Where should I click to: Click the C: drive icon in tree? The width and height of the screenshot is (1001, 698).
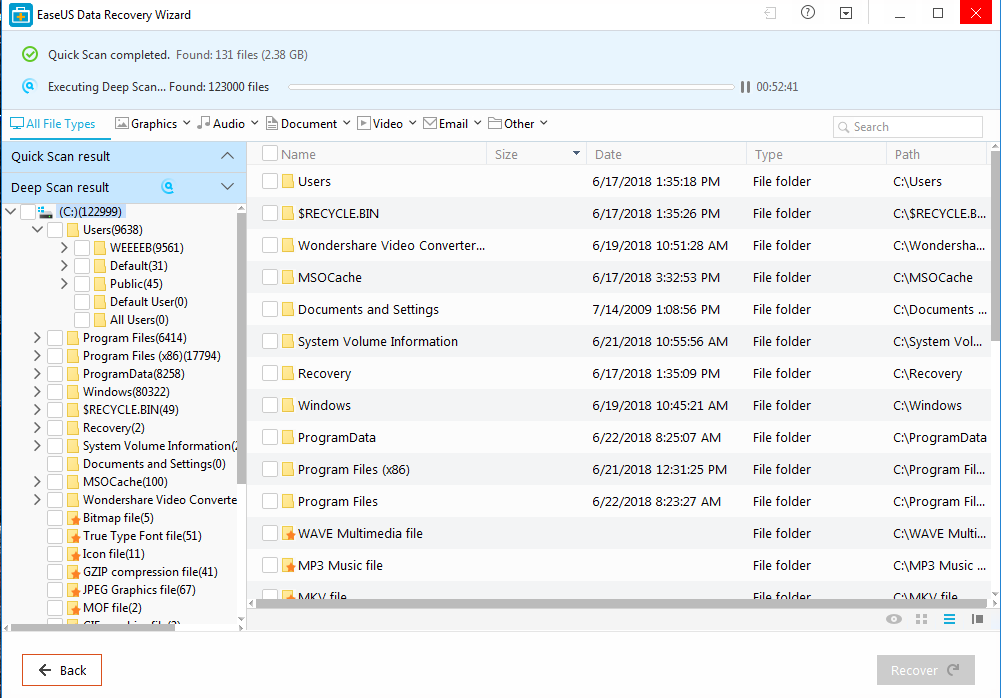45,212
